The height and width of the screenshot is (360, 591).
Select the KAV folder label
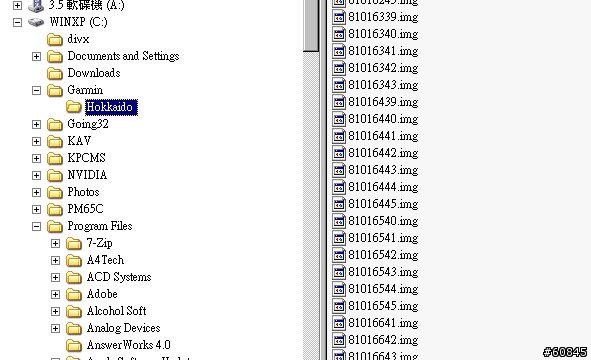[x=79, y=141]
